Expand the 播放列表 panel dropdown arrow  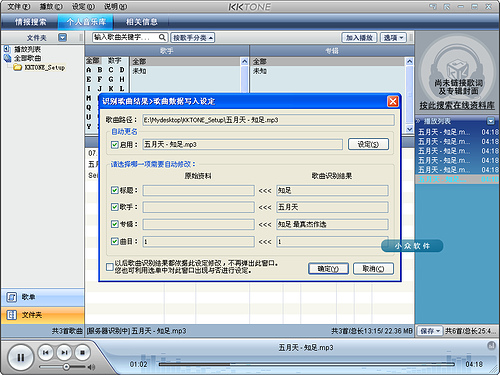coord(491,121)
